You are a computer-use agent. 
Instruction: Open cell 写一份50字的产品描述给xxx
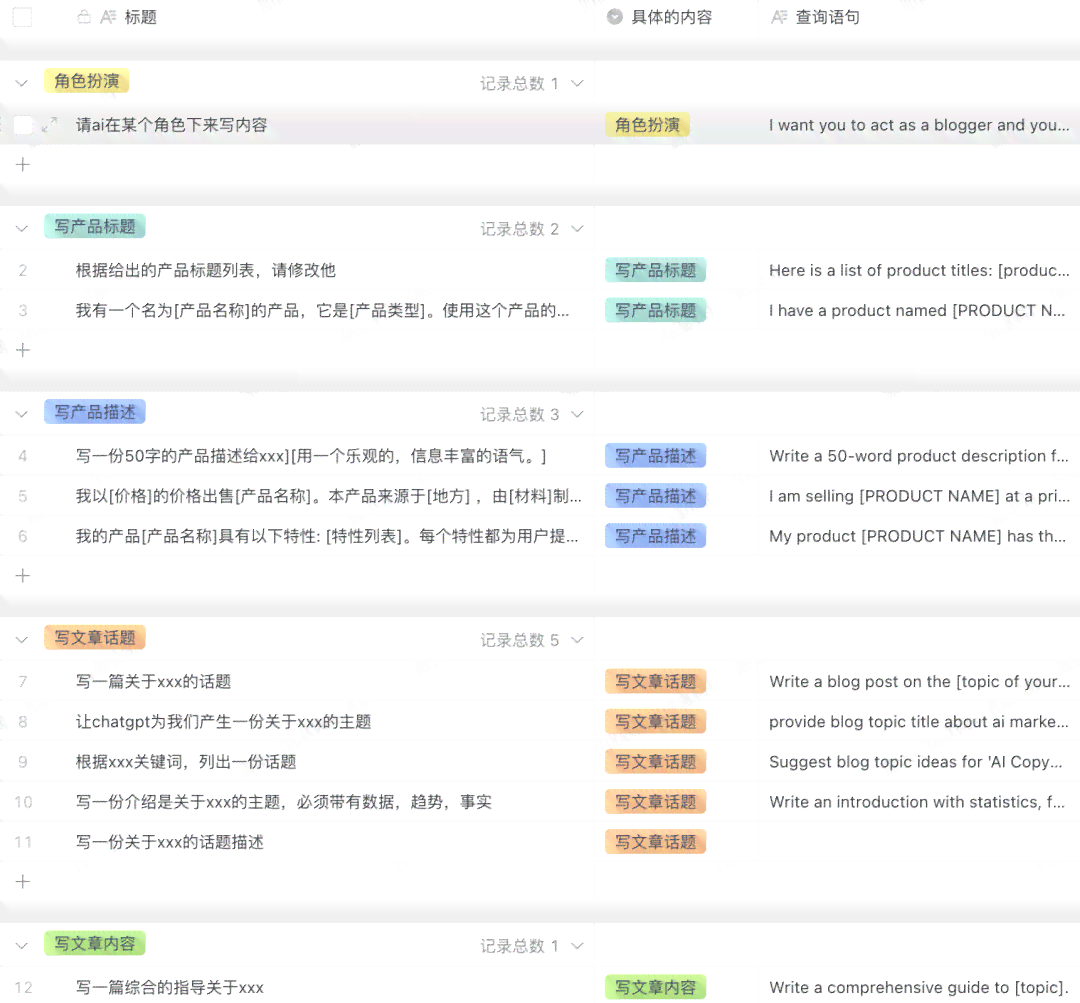tap(311, 456)
